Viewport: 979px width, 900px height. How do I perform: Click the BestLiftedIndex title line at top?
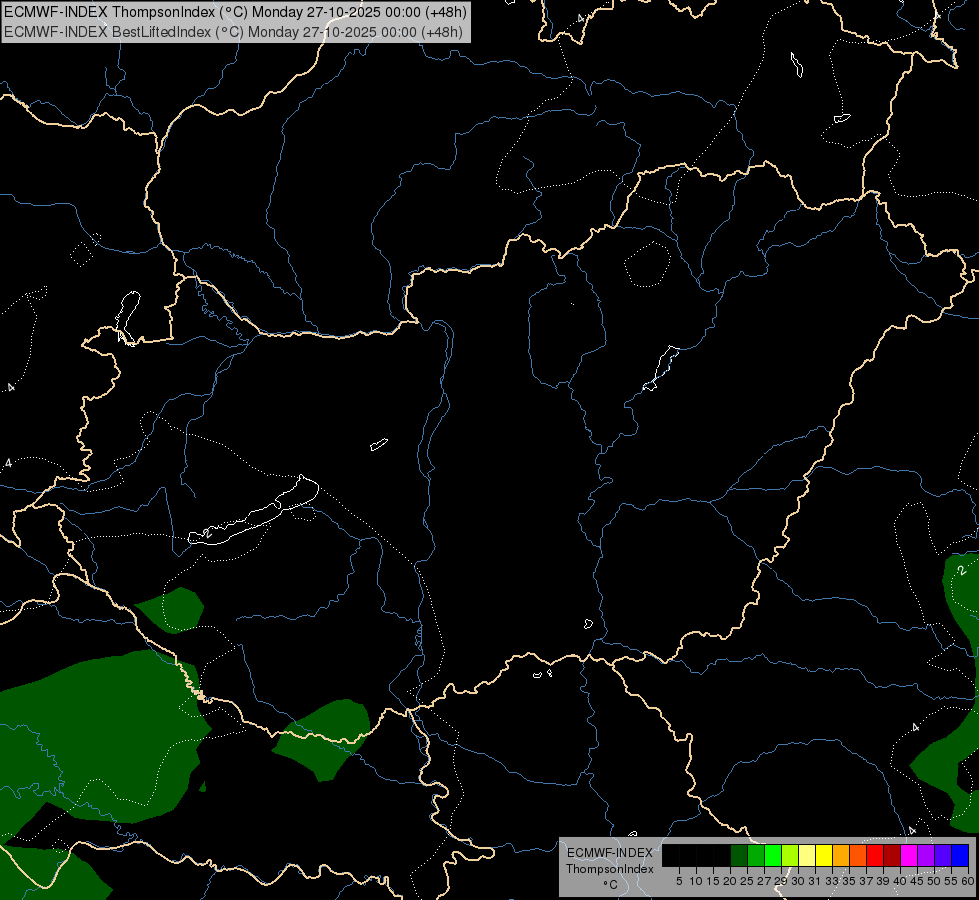234,32
